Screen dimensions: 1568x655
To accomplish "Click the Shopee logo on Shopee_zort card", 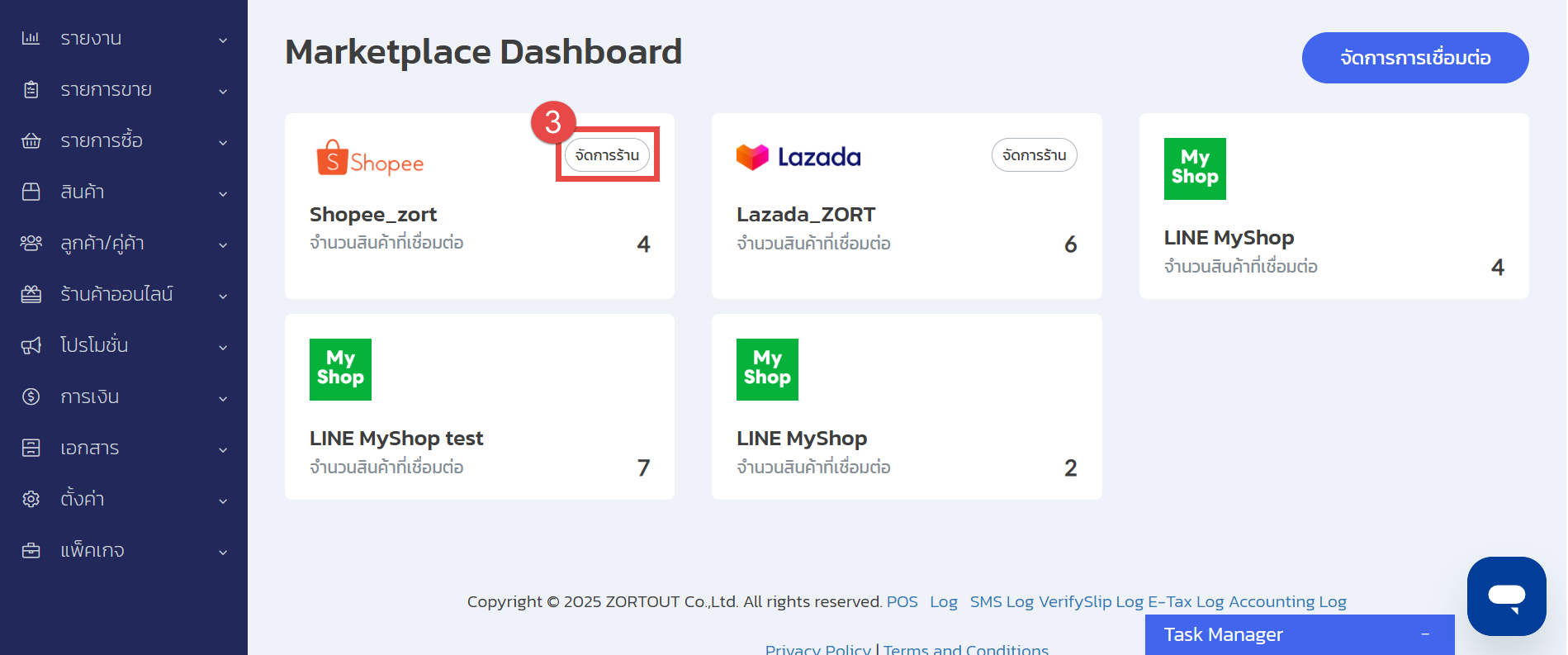I will (x=370, y=158).
